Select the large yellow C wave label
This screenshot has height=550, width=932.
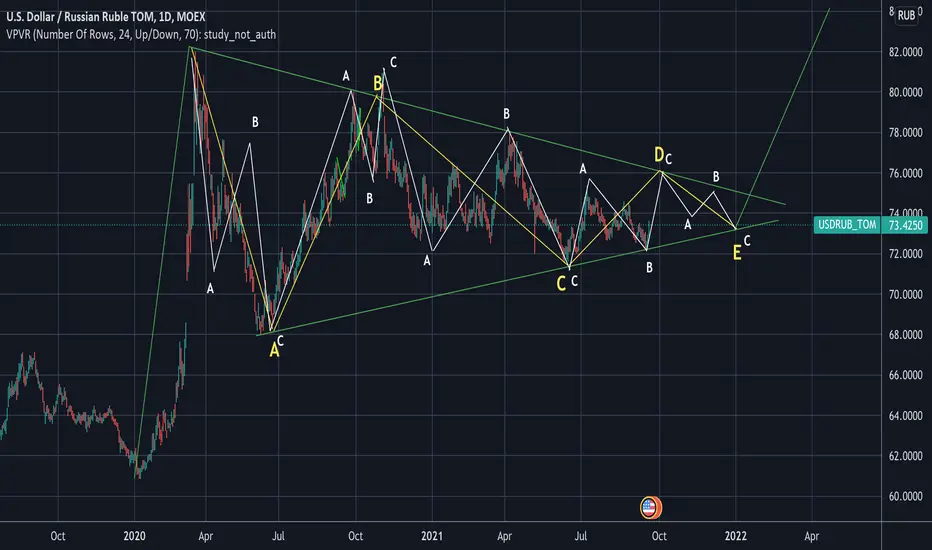tap(561, 284)
